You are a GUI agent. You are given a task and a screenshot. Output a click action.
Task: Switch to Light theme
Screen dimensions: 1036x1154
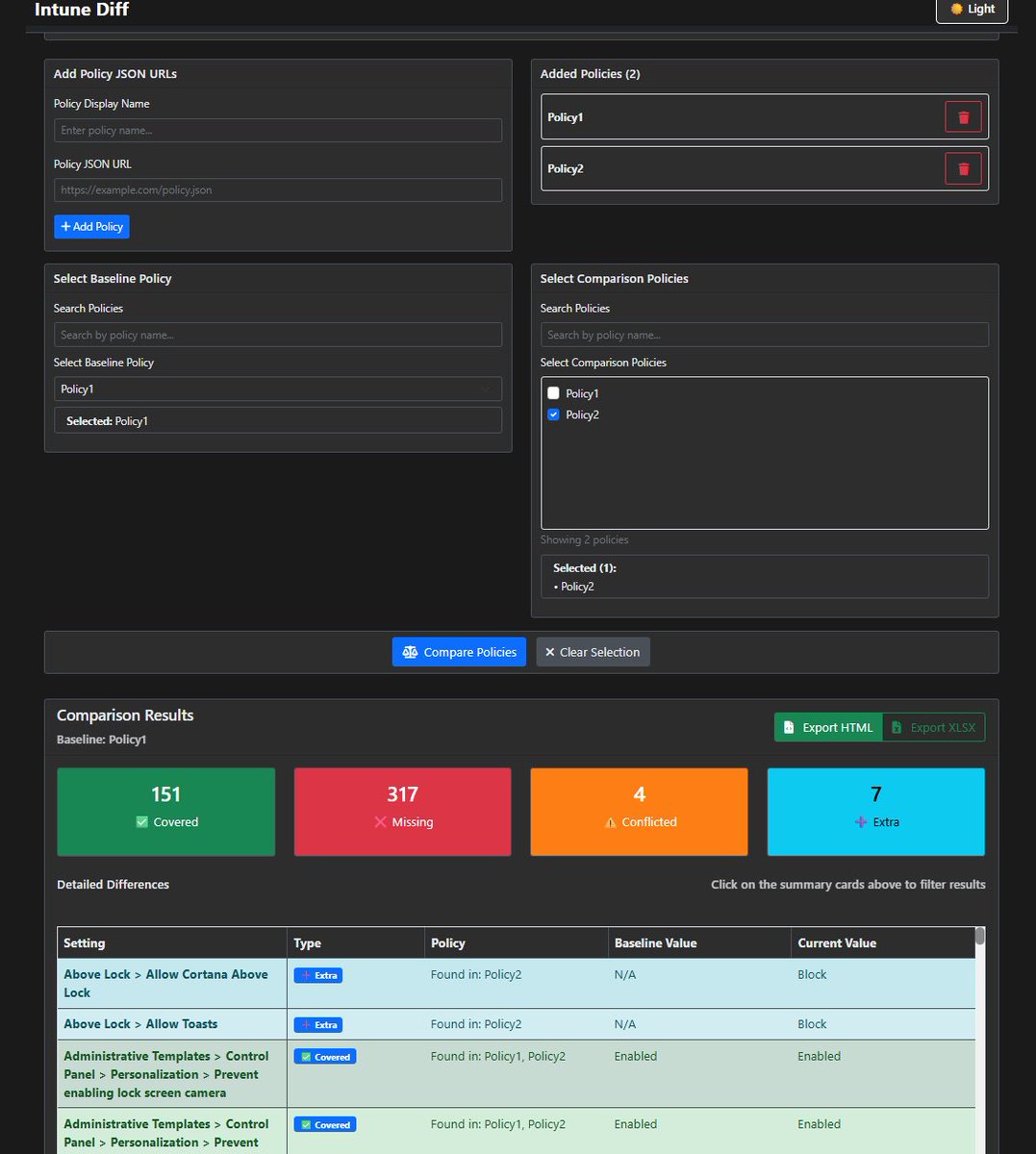(x=972, y=10)
